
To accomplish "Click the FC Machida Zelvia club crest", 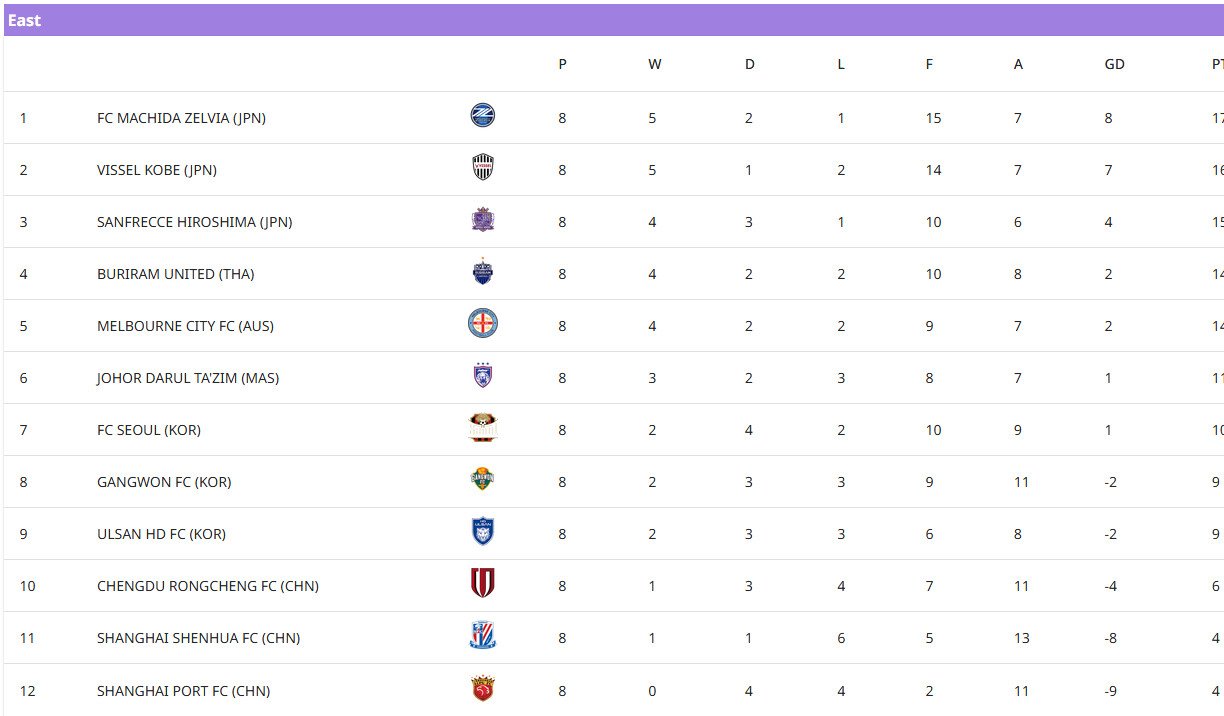I will [483, 116].
